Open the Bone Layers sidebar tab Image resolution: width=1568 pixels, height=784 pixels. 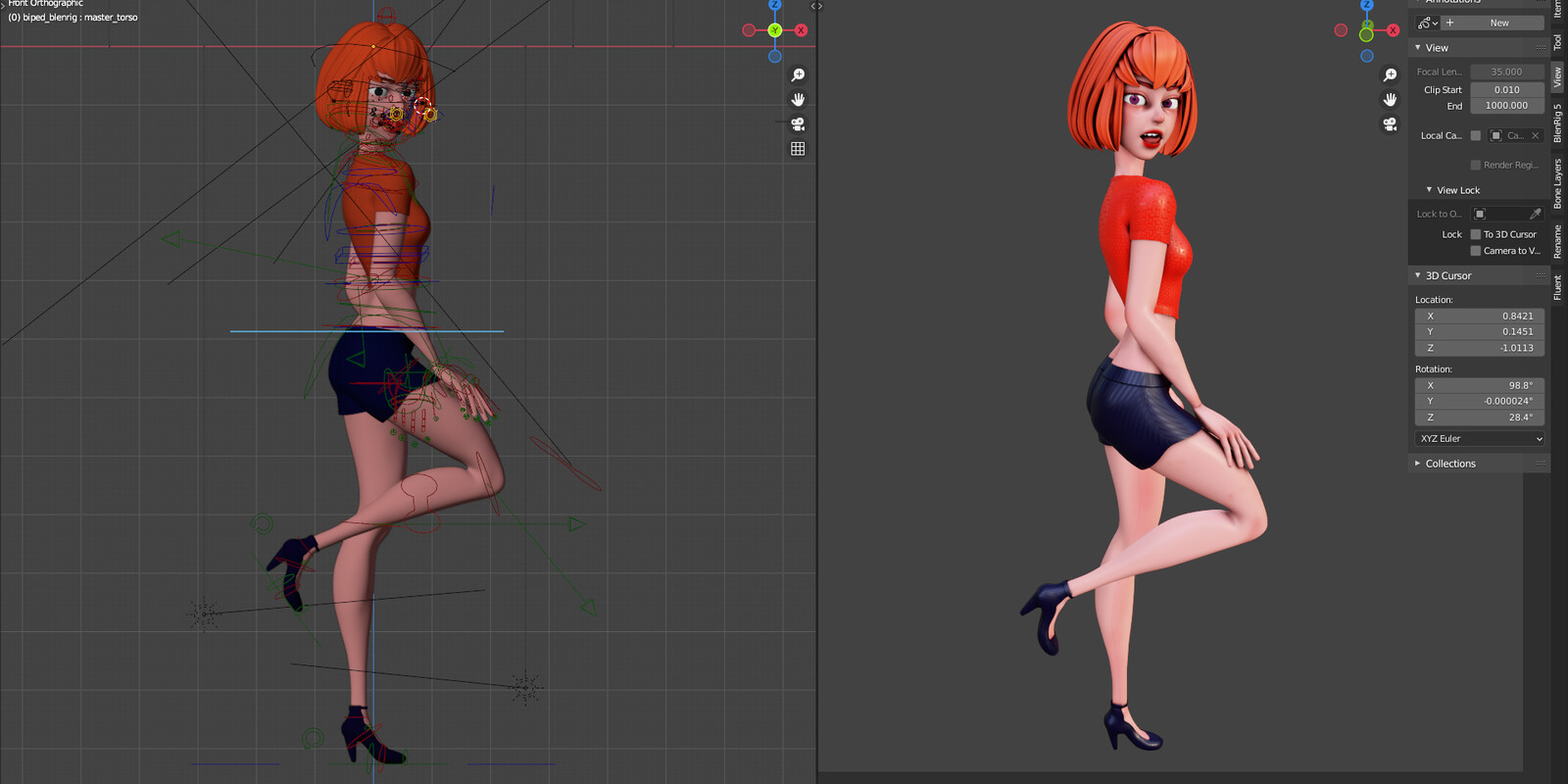pos(1557,183)
